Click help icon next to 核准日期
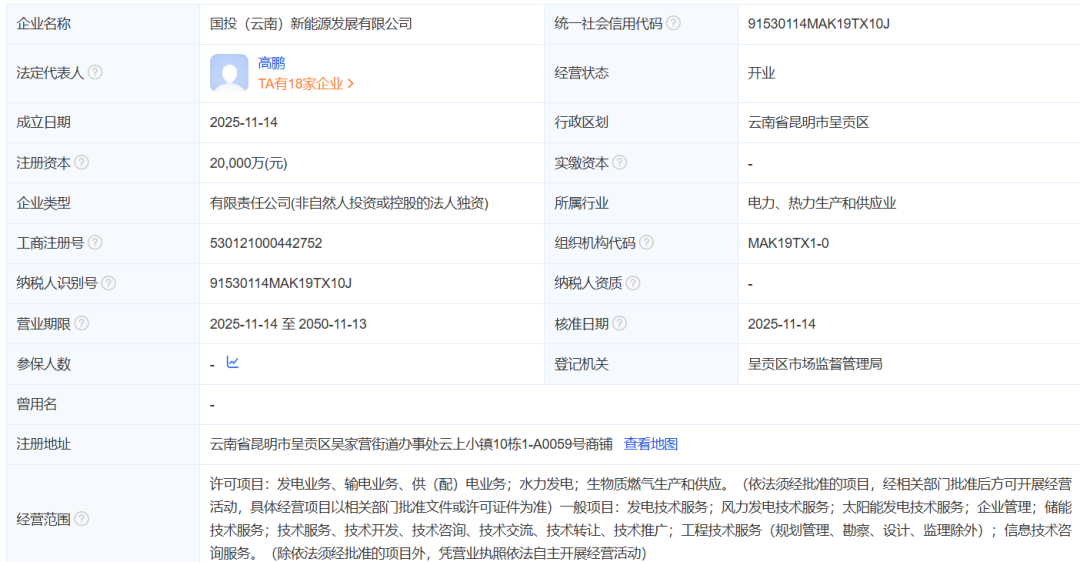The width and height of the screenshot is (1080, 562). click(x=620, y=324)
